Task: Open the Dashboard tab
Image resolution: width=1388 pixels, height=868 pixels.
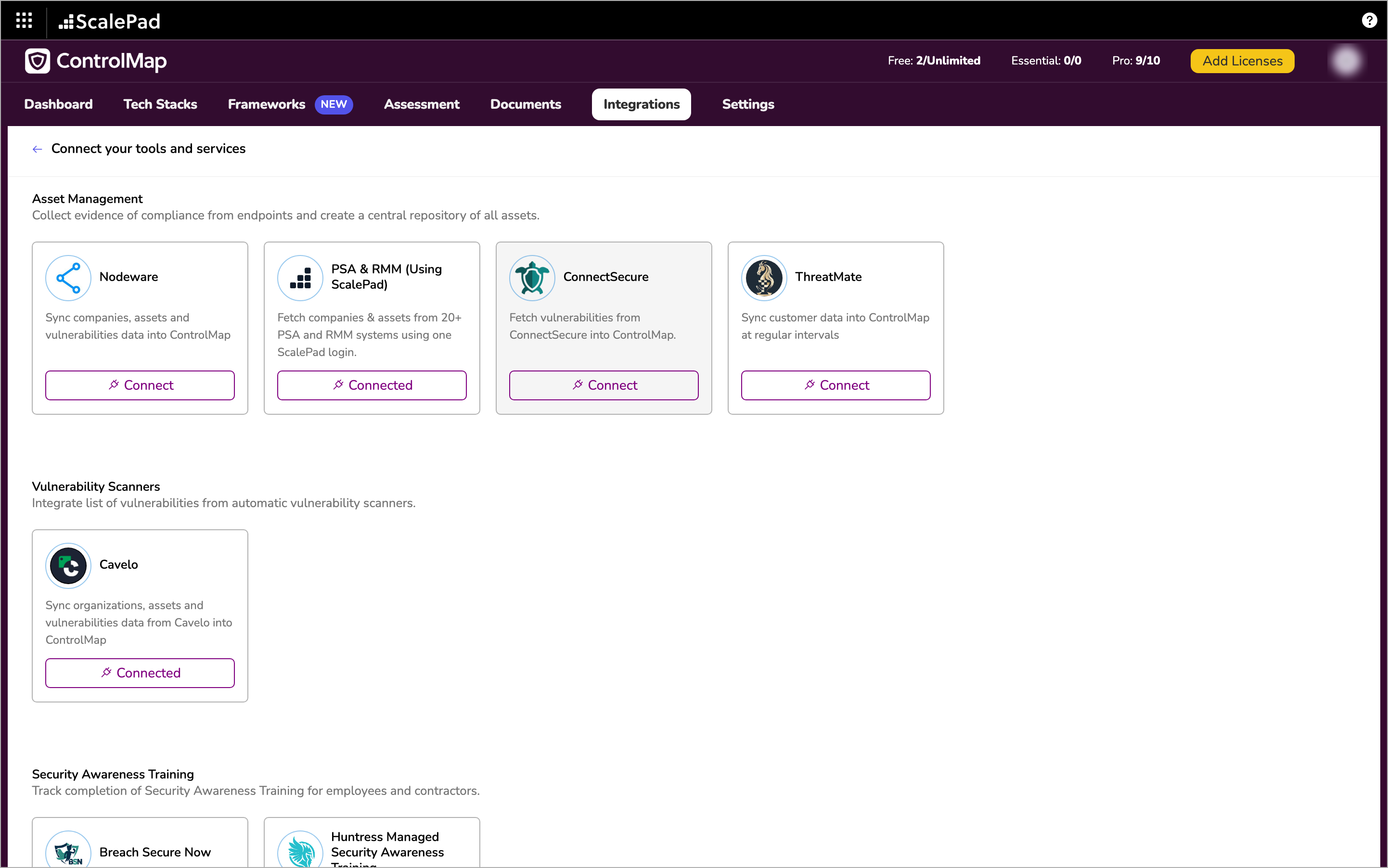Action: [x=59, y=104]
